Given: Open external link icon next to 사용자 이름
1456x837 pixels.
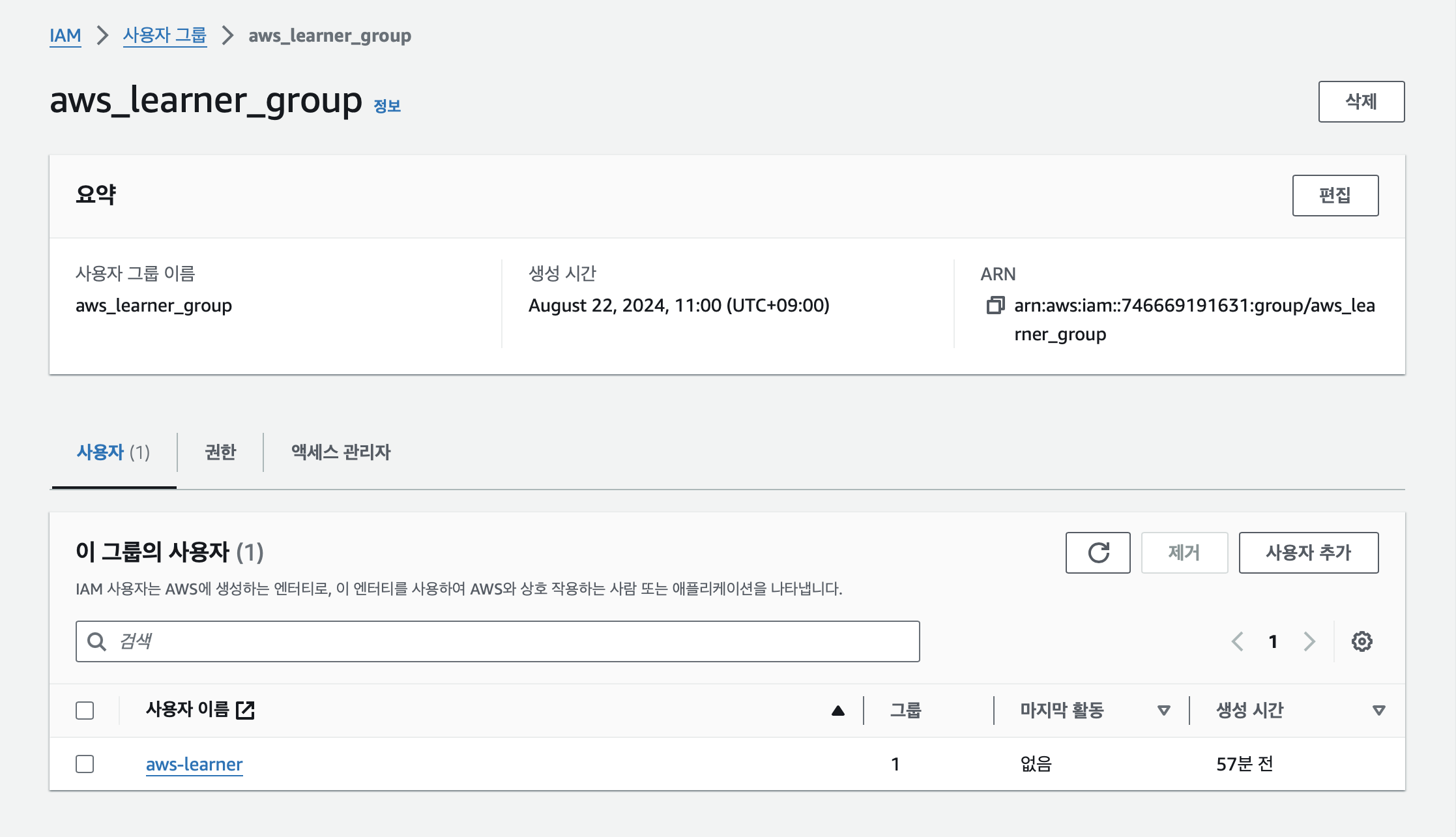Looking at the screenshot, I should tap(246, 710).
